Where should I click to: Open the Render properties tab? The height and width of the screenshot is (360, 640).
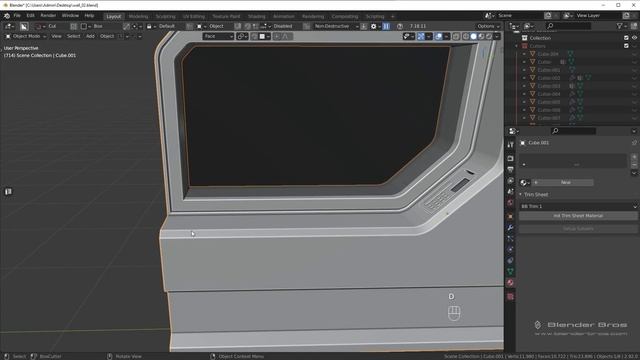510,158
